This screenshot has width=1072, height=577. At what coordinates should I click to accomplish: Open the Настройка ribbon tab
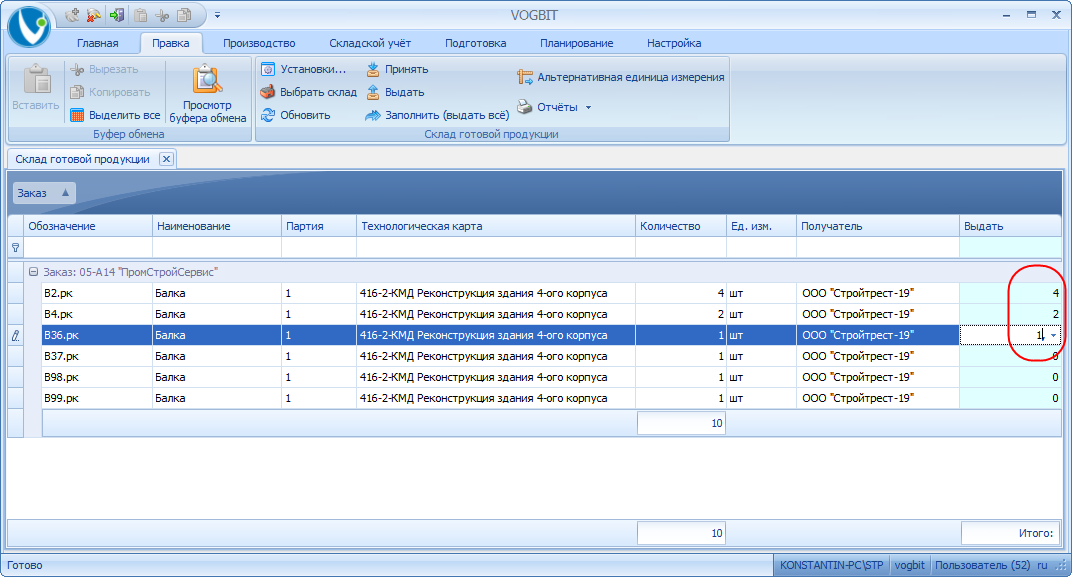tap(674, 43)
